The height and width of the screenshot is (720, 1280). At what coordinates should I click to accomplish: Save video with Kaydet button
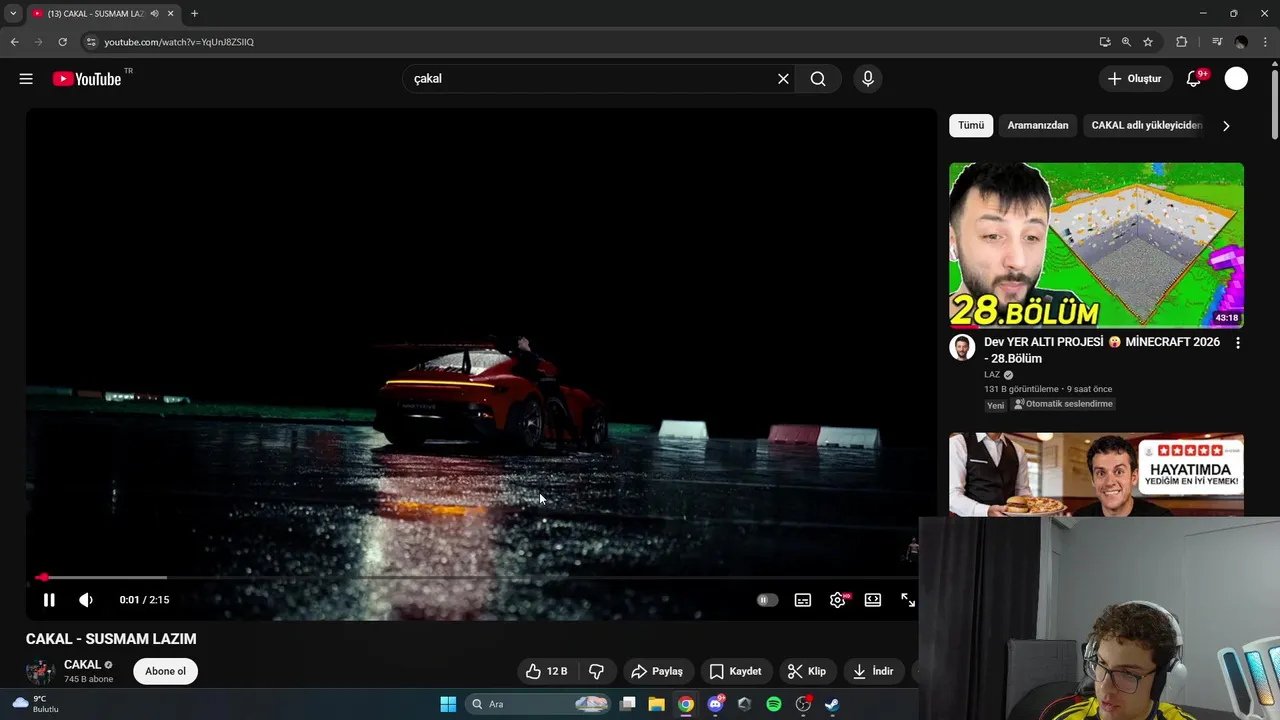click(x=735, y=671)
